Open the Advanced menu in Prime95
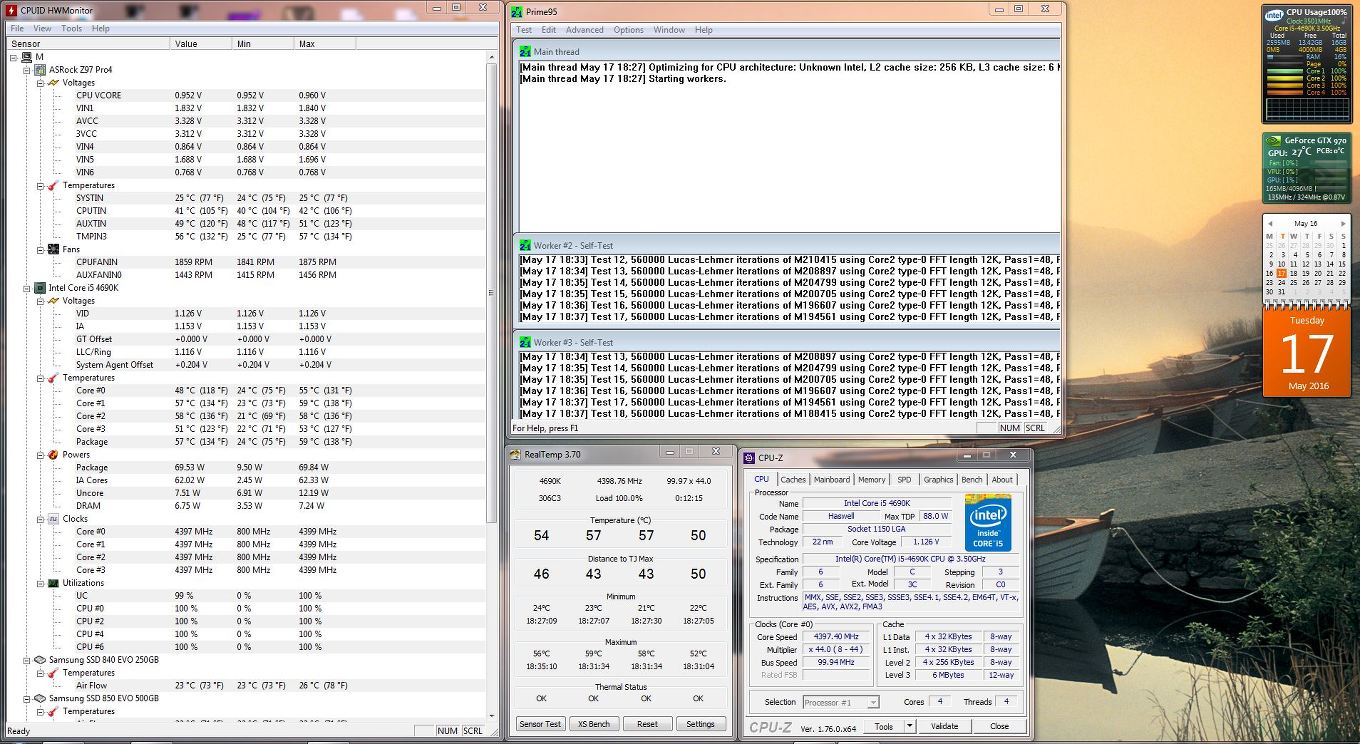 coord(584,30)
